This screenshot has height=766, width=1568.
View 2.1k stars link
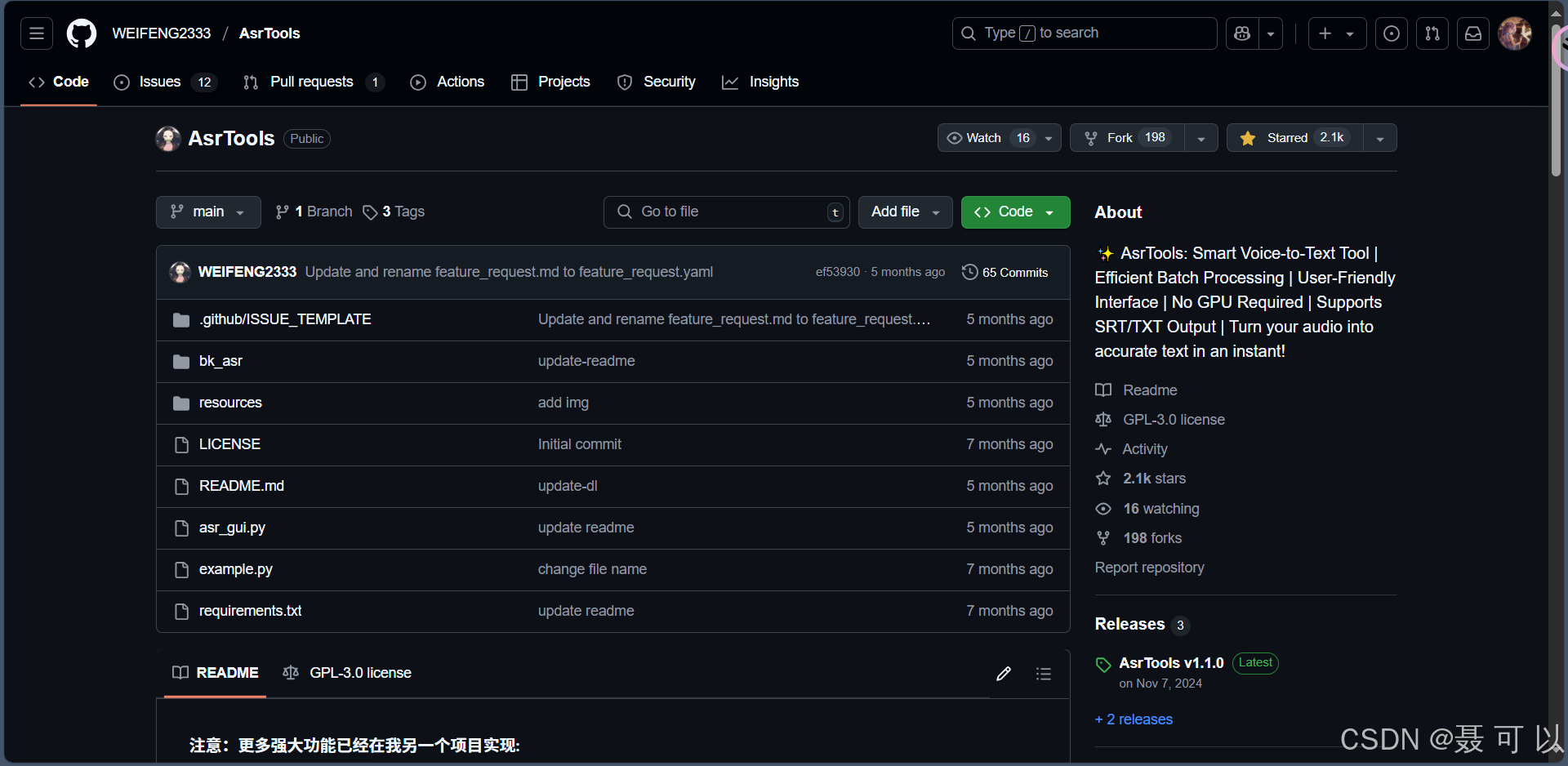coord(1141,479)
